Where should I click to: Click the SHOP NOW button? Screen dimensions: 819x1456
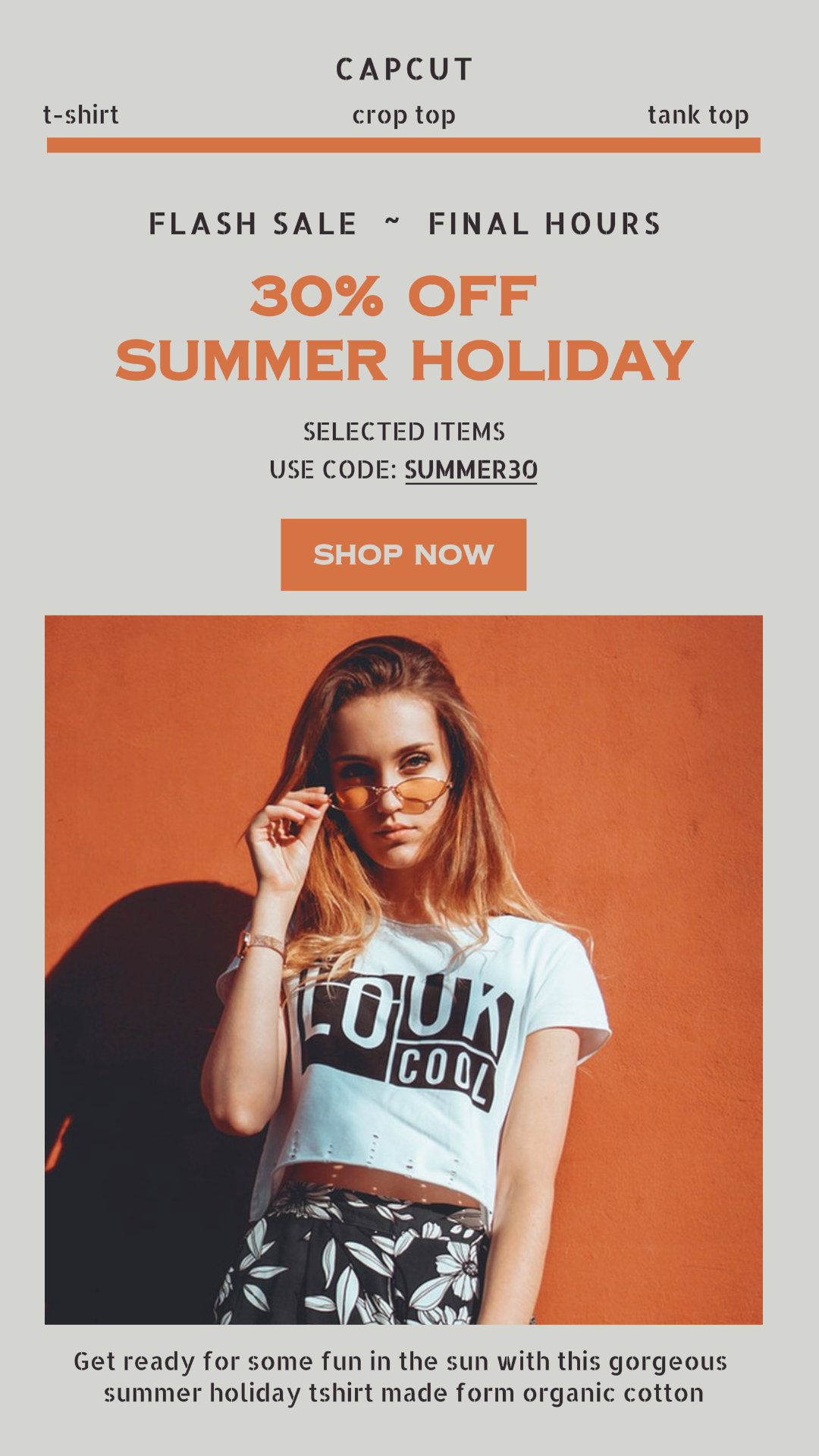pos(403,554)
